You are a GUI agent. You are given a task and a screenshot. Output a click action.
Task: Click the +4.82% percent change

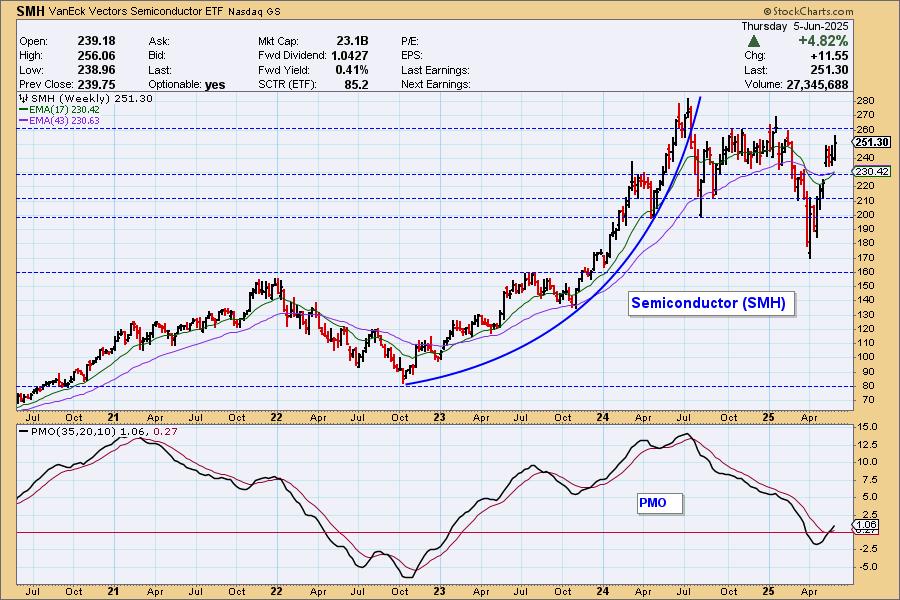pos(823,41)
